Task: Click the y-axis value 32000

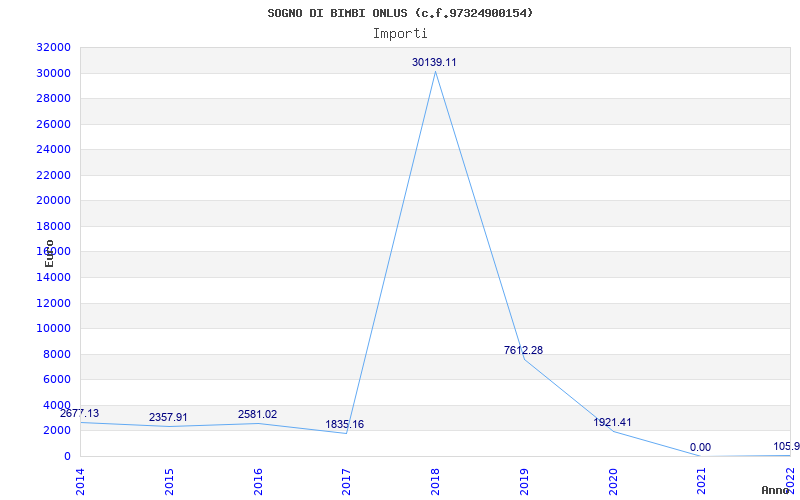Action: coord(53,47)
